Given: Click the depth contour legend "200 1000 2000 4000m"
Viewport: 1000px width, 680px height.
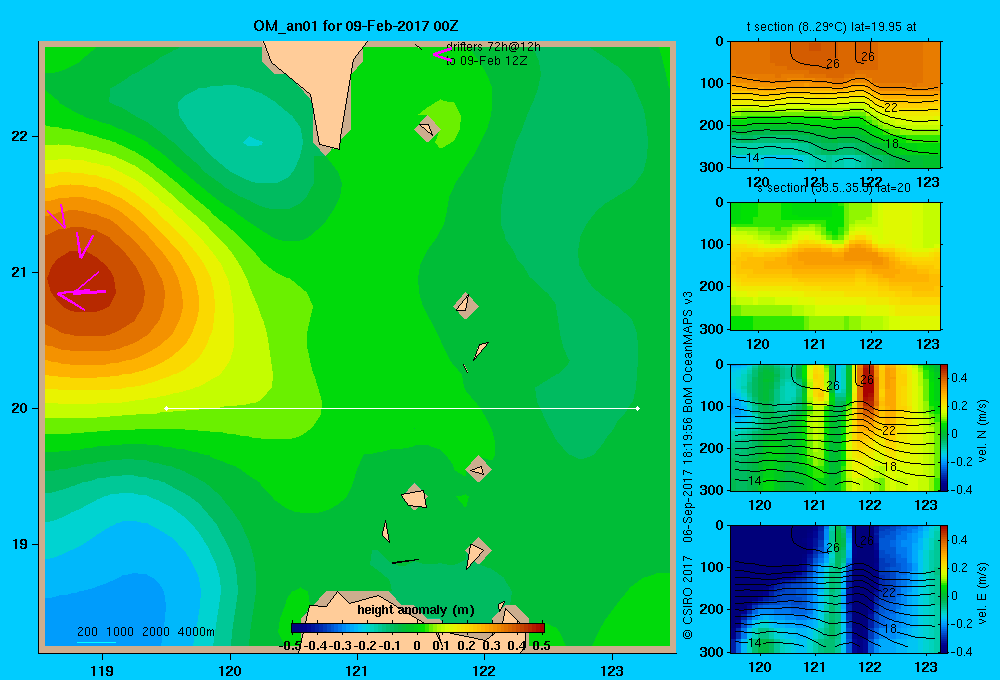Looking at the screenshot, I should click(x=145, y=632).
